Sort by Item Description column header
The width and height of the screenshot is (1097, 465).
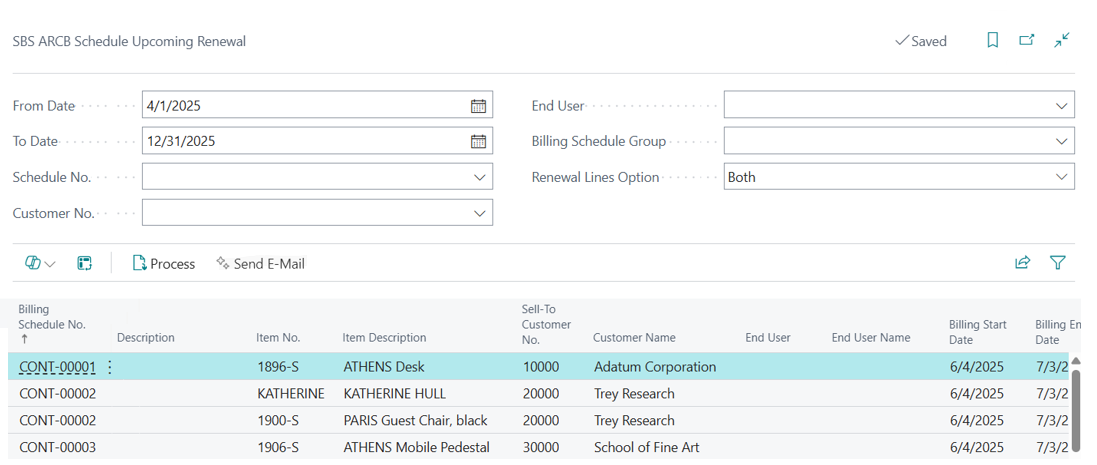tap(384, 338)
